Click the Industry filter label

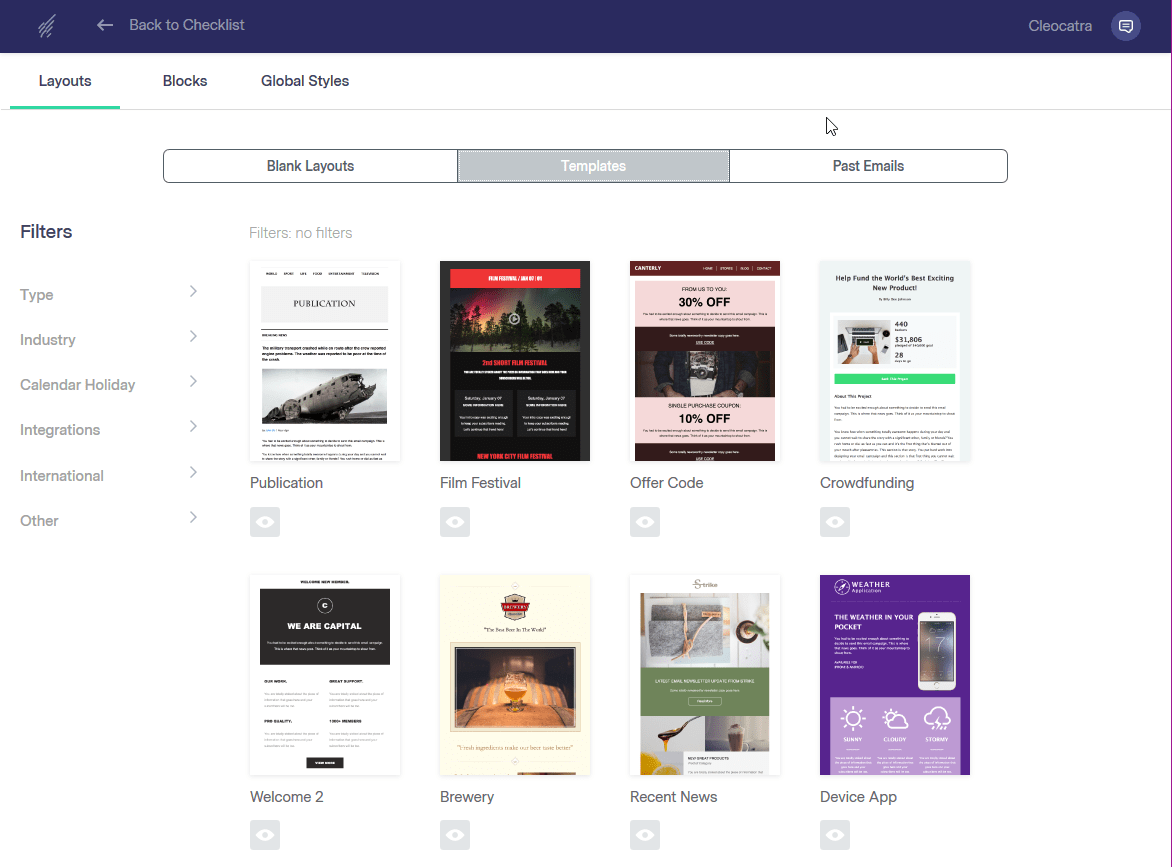pyautogui.click(x=48, y=340)
